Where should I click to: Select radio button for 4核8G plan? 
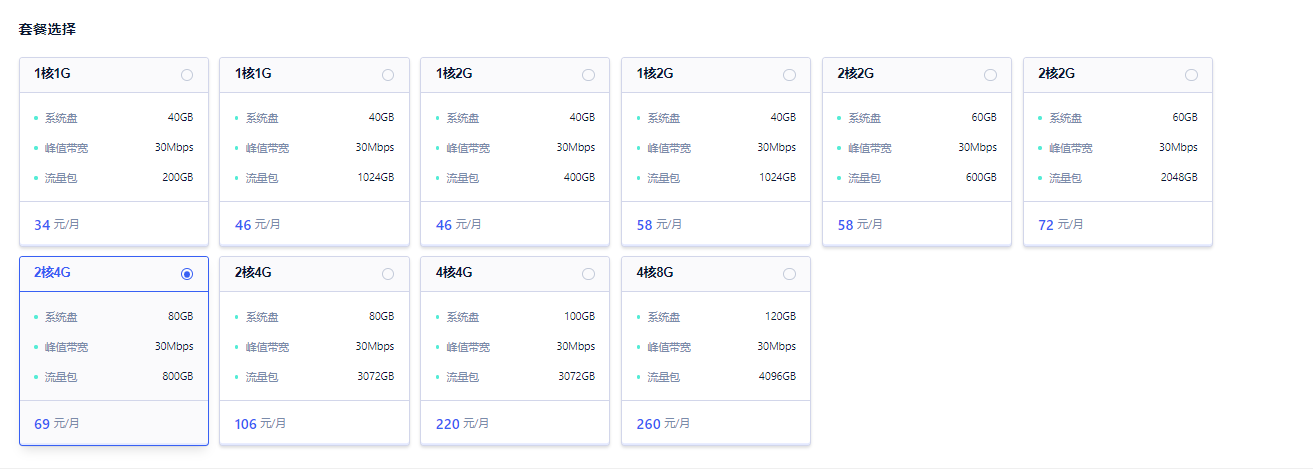(x=789, y=274)
